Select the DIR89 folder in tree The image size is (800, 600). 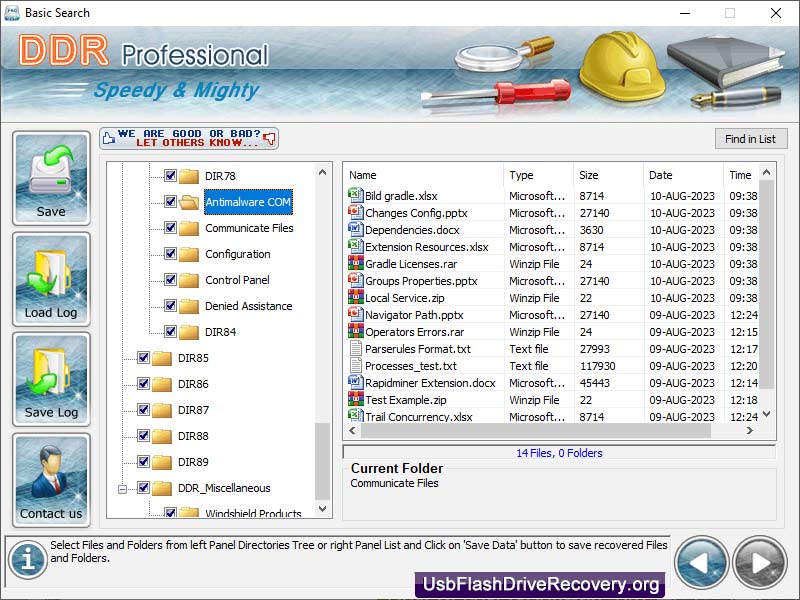click(x=193, y=462)
